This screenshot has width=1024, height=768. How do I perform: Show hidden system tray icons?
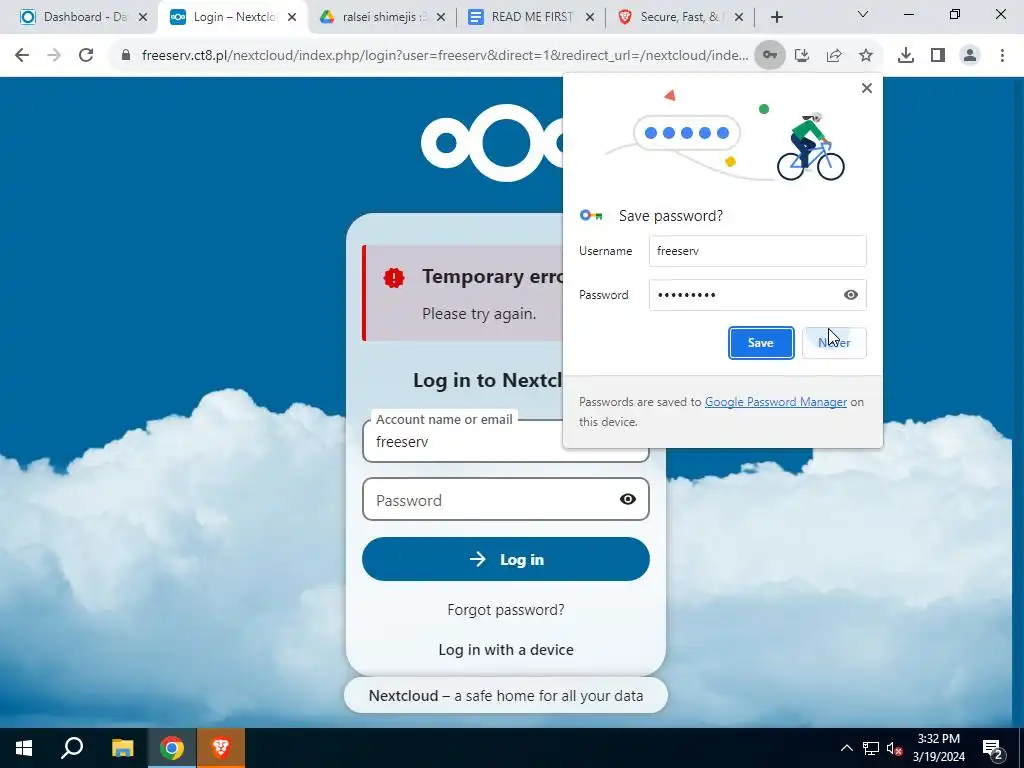click(x=846, y=748)
